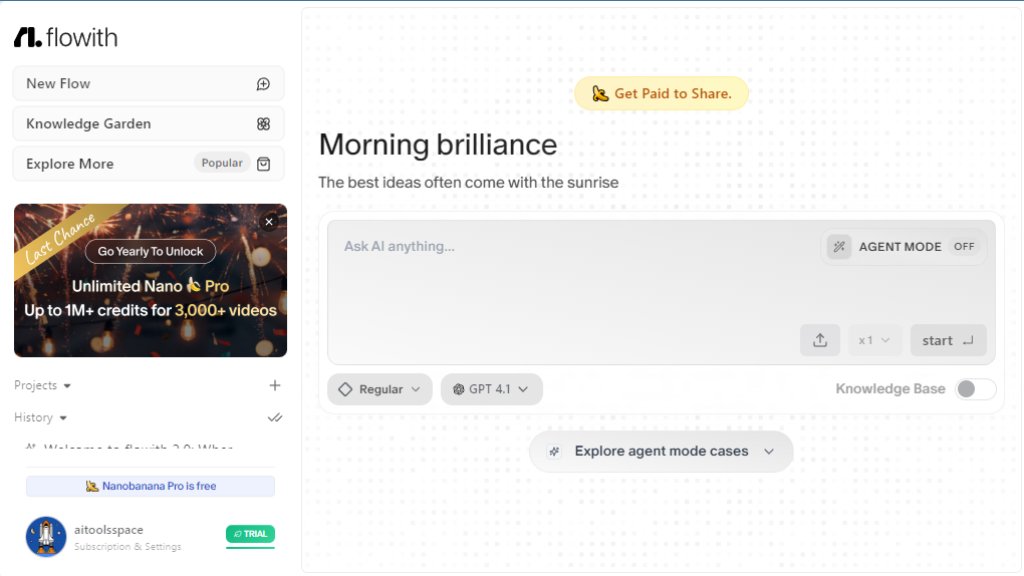The width and height of the screenshot is (1024, 576).
Task: Expand Explore agent mode cases
Action: pyautogui.click(x=661, y=451)
